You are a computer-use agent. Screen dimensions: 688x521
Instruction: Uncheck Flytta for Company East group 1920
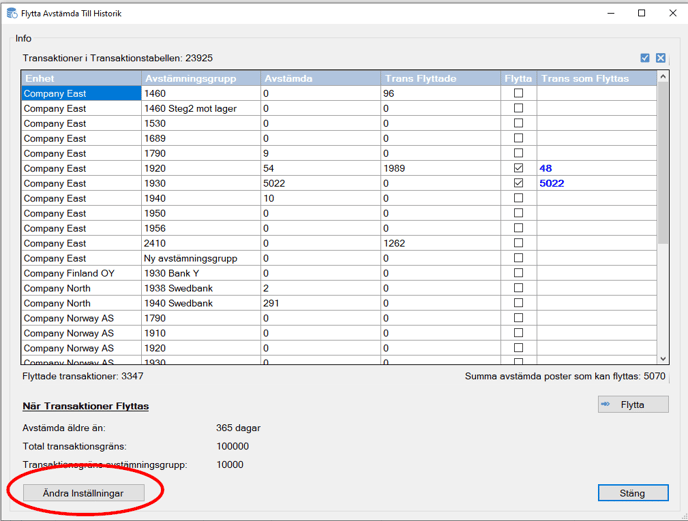click(x=518, y=168)
